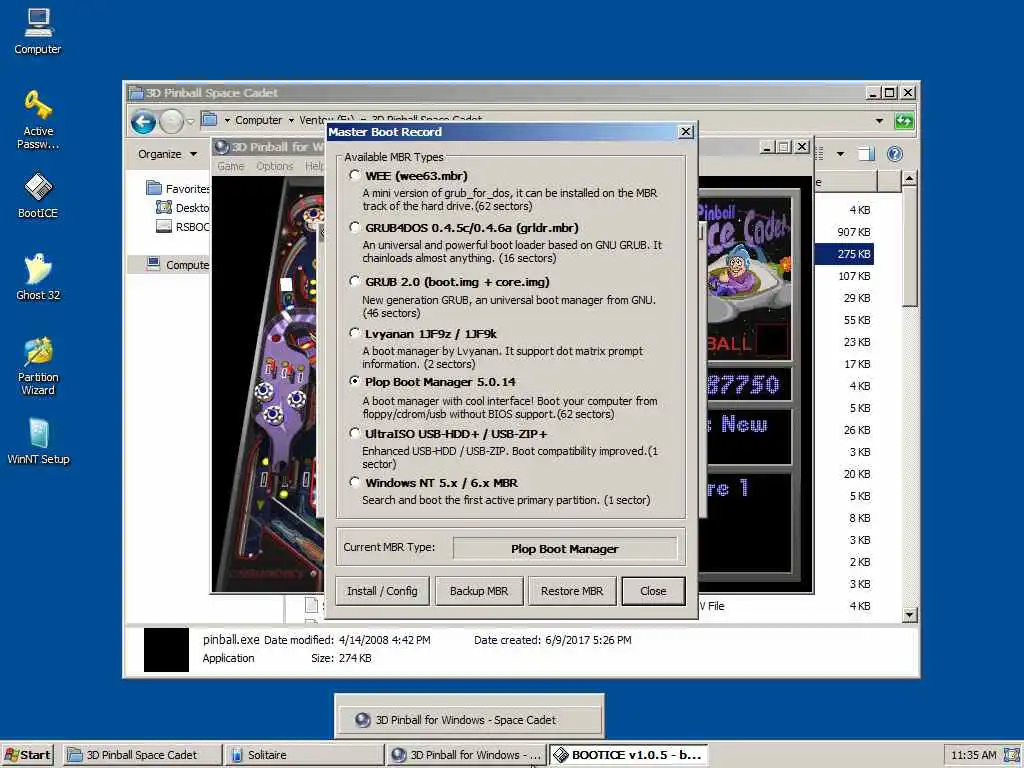The image size is (1024, 768).
Task: Select Plop Boot Manager 5.0.14 option
Action: (x=355, y=381)
